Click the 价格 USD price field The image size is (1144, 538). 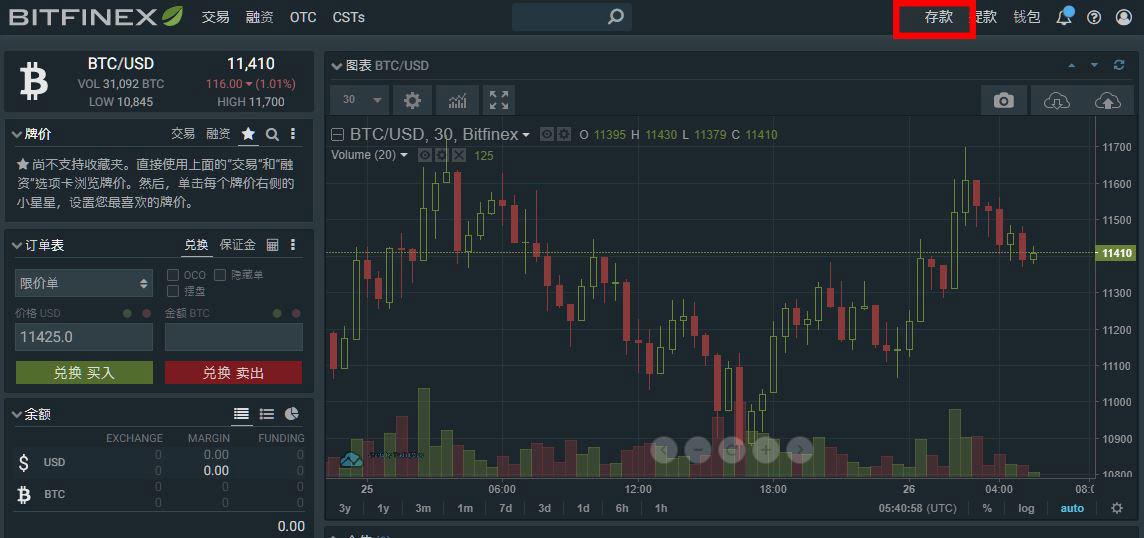(x=84, y=337)
